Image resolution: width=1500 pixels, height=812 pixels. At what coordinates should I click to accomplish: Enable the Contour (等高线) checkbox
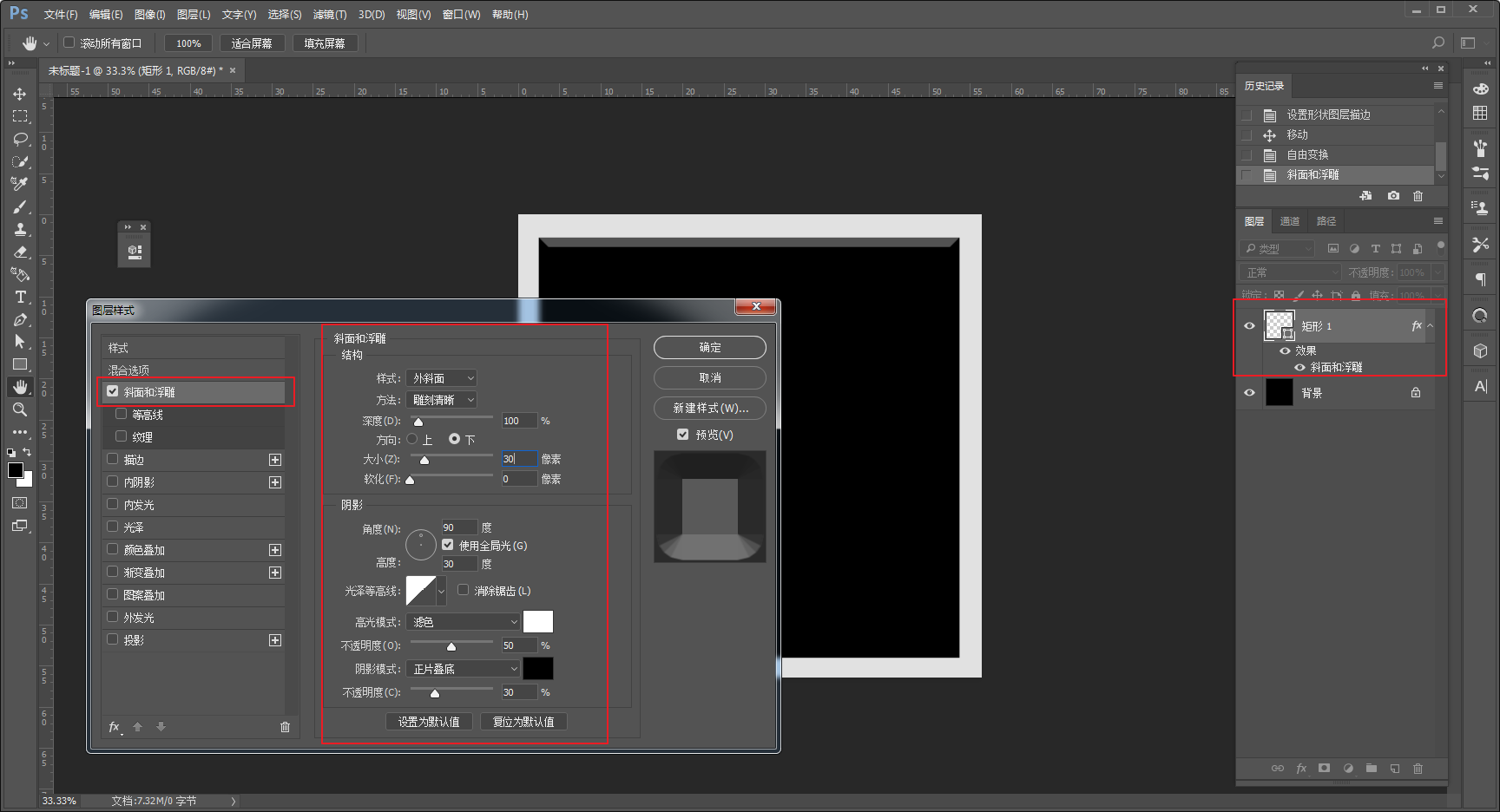coord(122,414)
